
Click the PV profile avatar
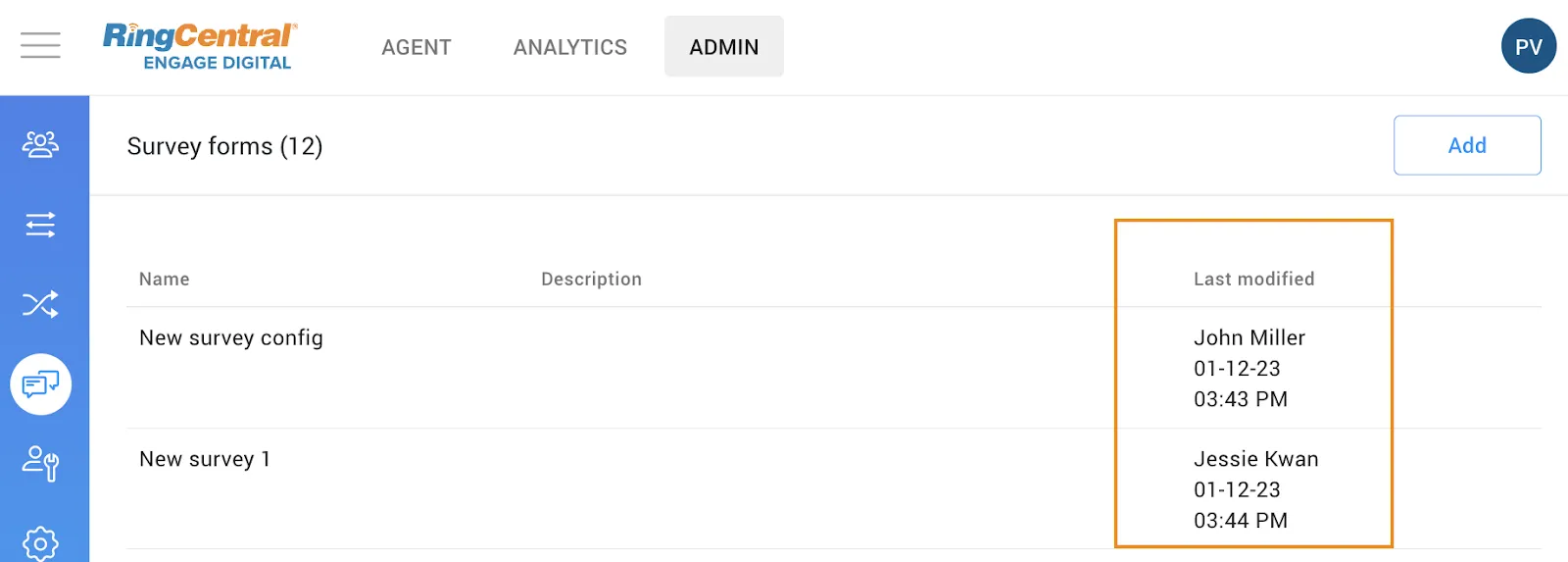coord(1528,46)
